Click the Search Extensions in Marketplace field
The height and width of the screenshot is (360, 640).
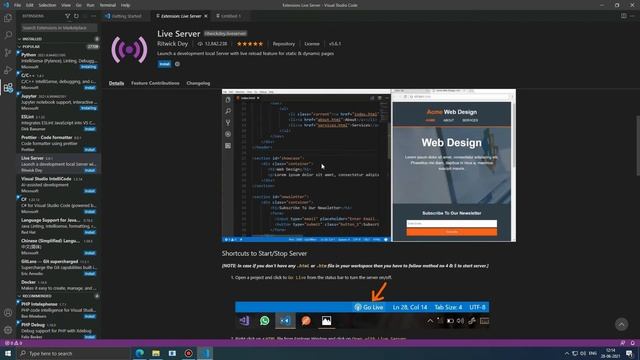tap(59, 28)
